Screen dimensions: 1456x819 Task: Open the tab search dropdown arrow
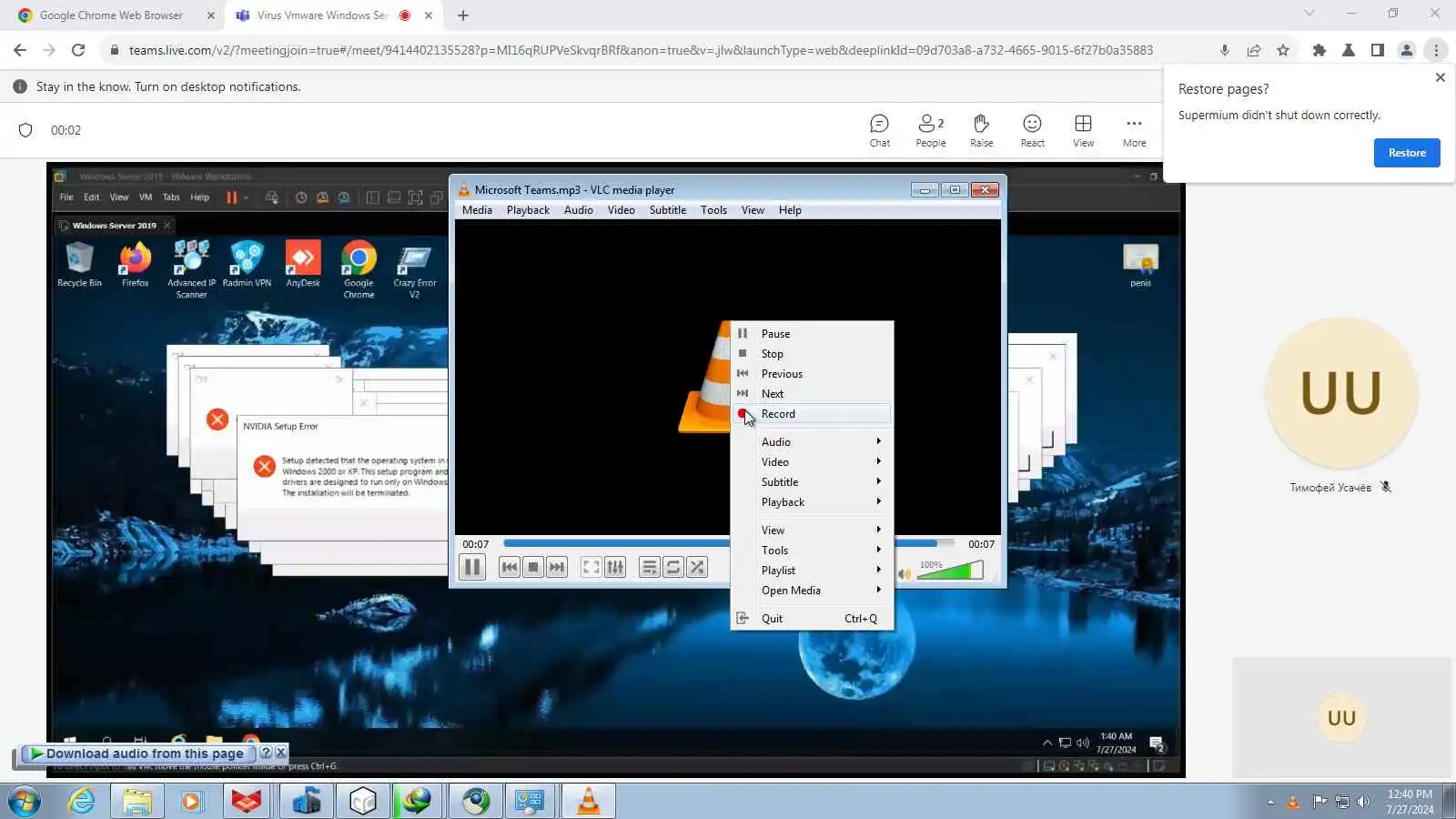[1309, 14]
